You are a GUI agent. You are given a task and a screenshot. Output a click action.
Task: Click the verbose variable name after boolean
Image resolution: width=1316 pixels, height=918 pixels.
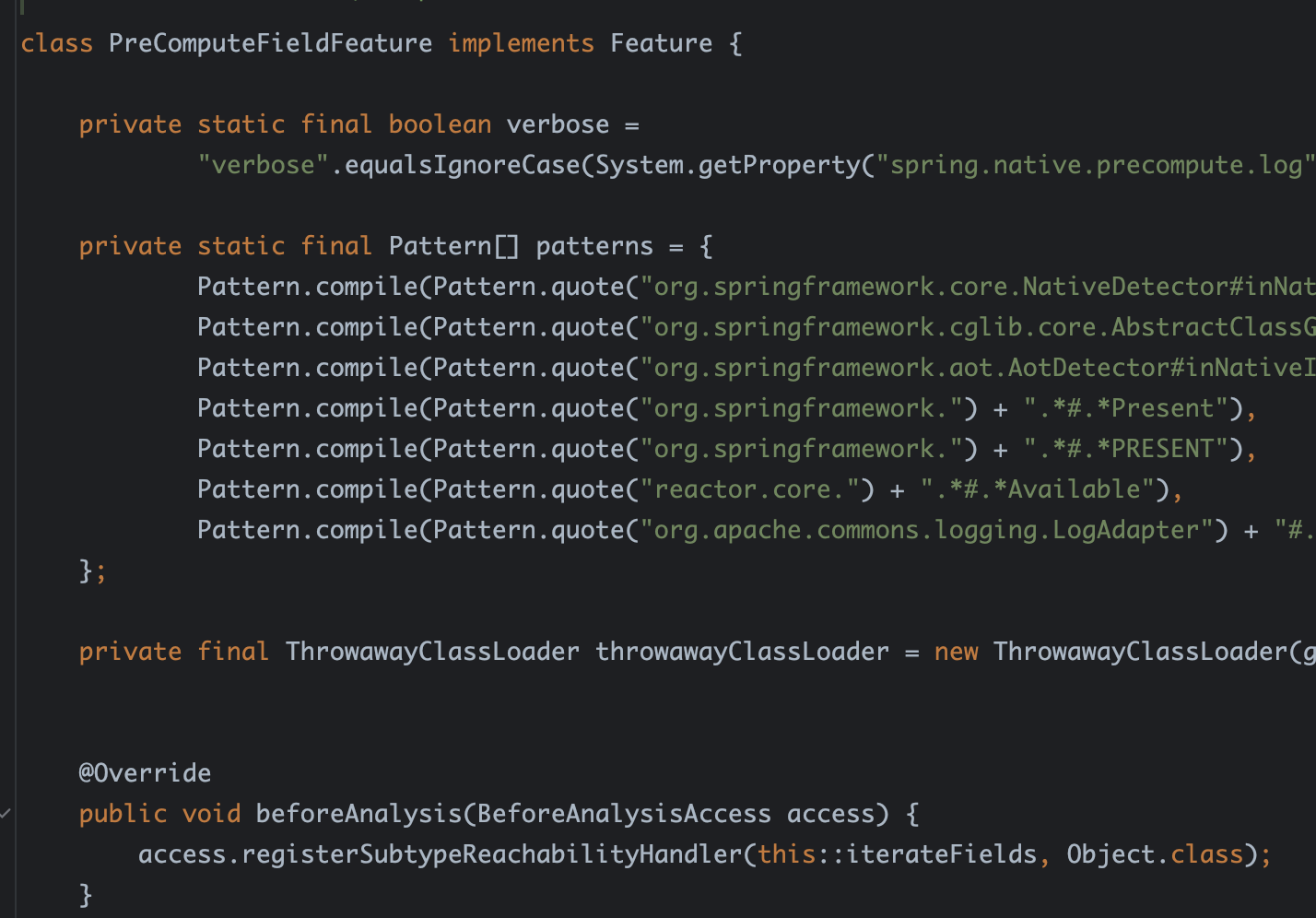pyautogui.click(x=558, y=124)
